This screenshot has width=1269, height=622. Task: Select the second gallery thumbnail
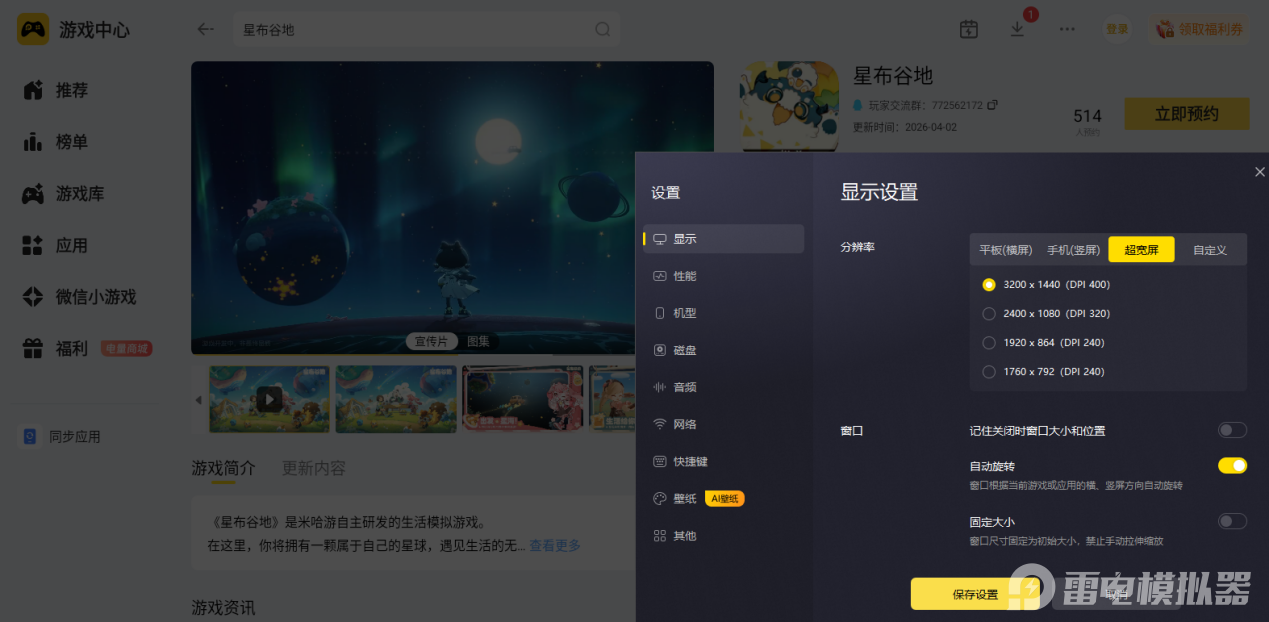pos(395,399)
